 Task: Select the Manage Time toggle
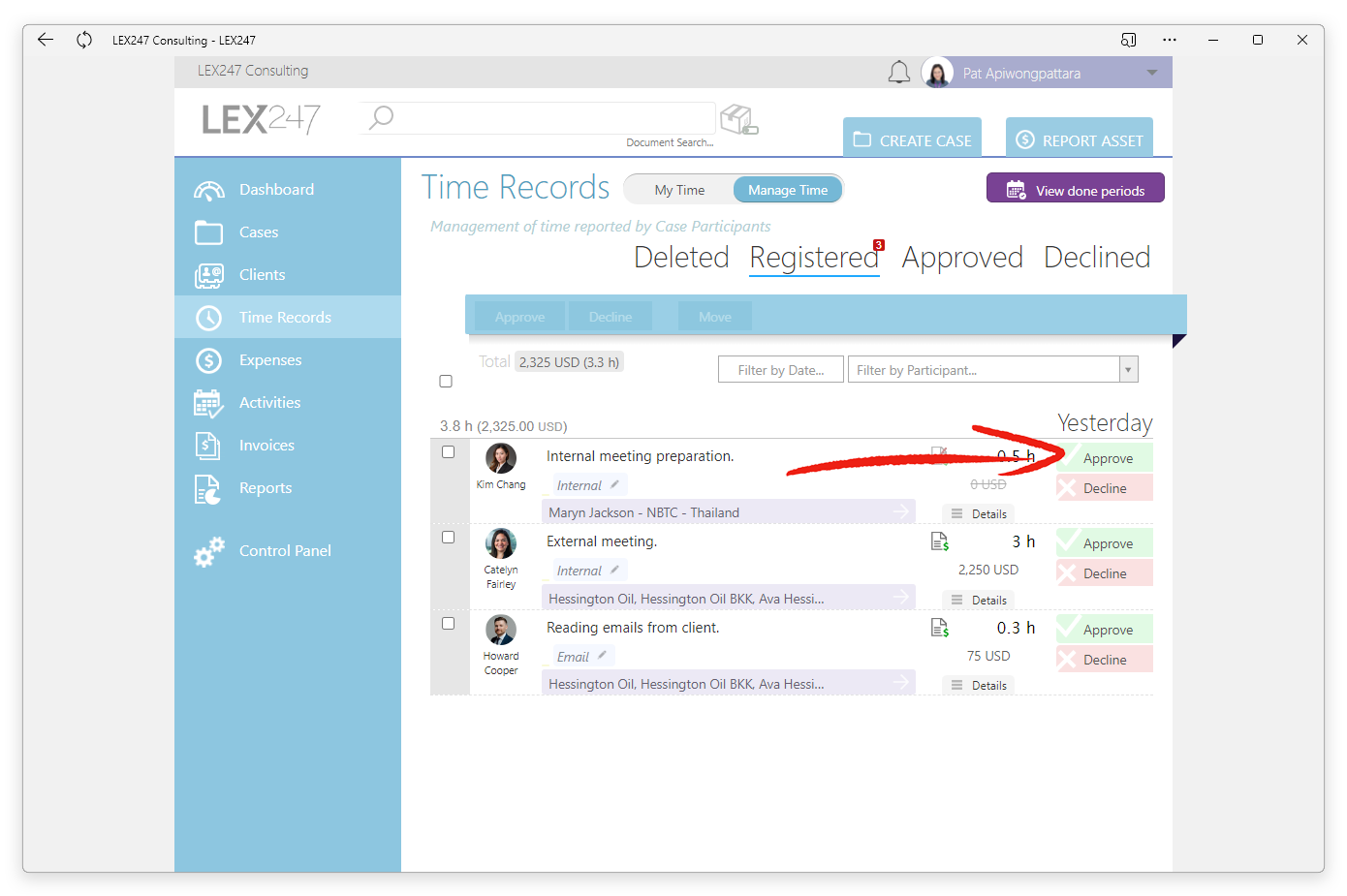(x=788, y=190)
